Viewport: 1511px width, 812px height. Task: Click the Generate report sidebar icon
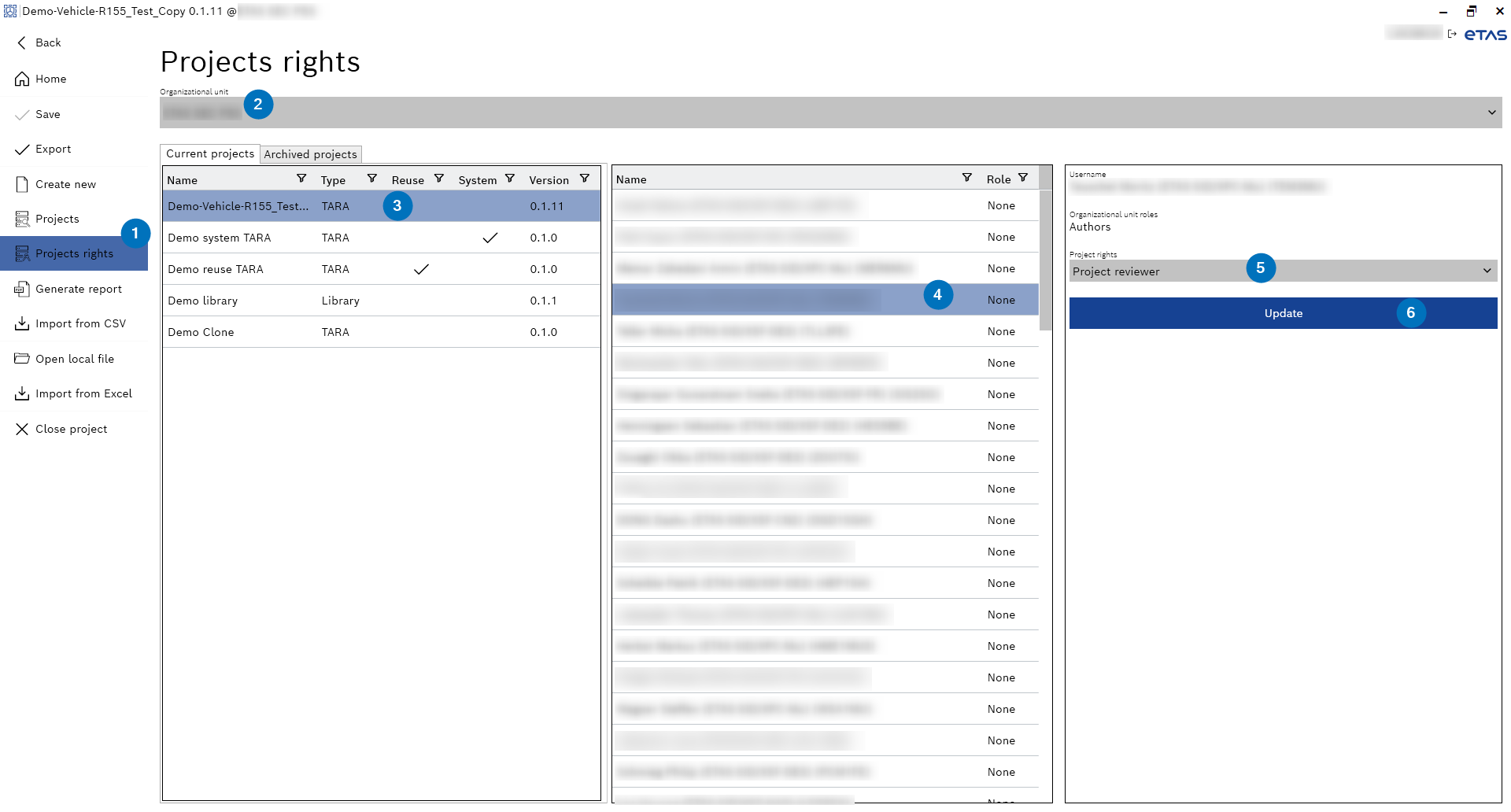pos(22,289)
